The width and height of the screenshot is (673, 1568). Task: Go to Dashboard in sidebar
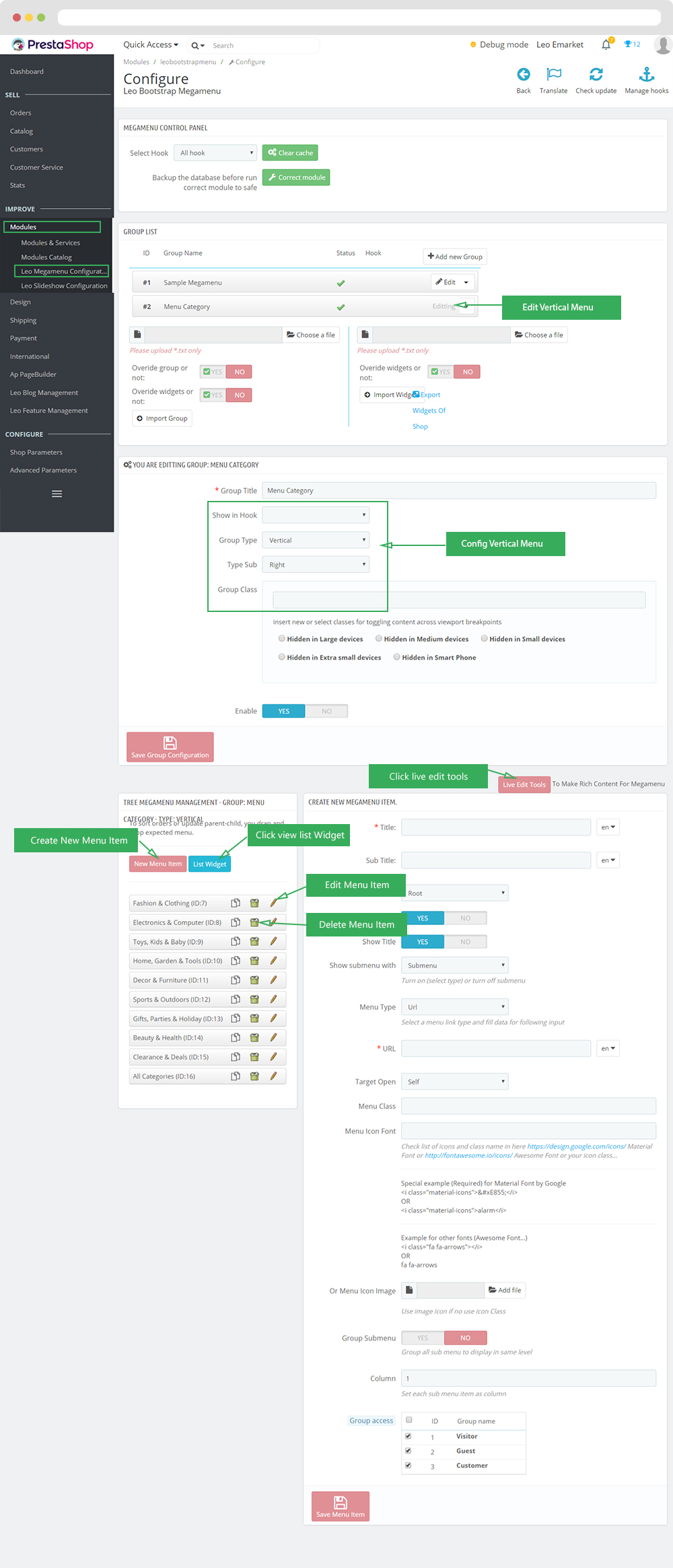point(27,71)
